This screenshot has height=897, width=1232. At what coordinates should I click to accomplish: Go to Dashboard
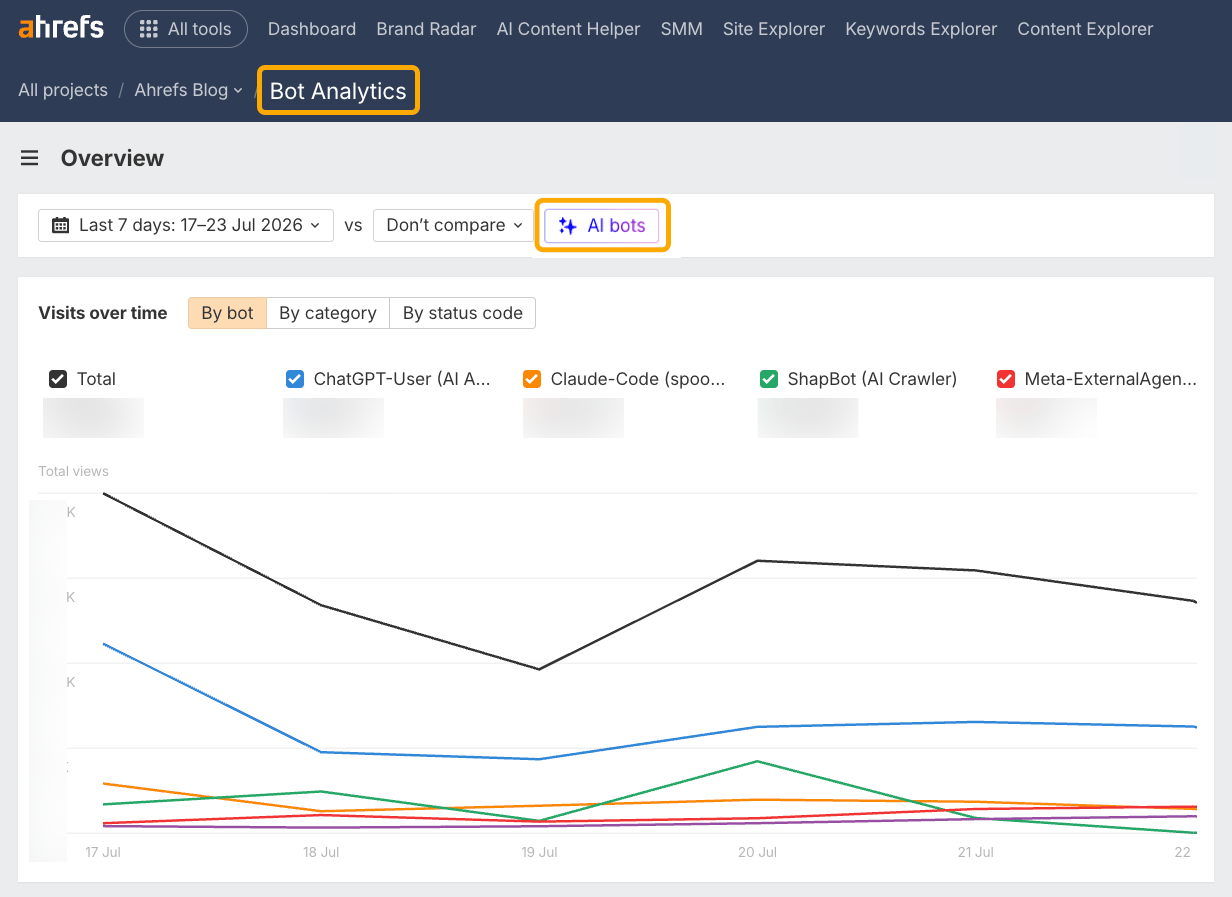(312, 29)
